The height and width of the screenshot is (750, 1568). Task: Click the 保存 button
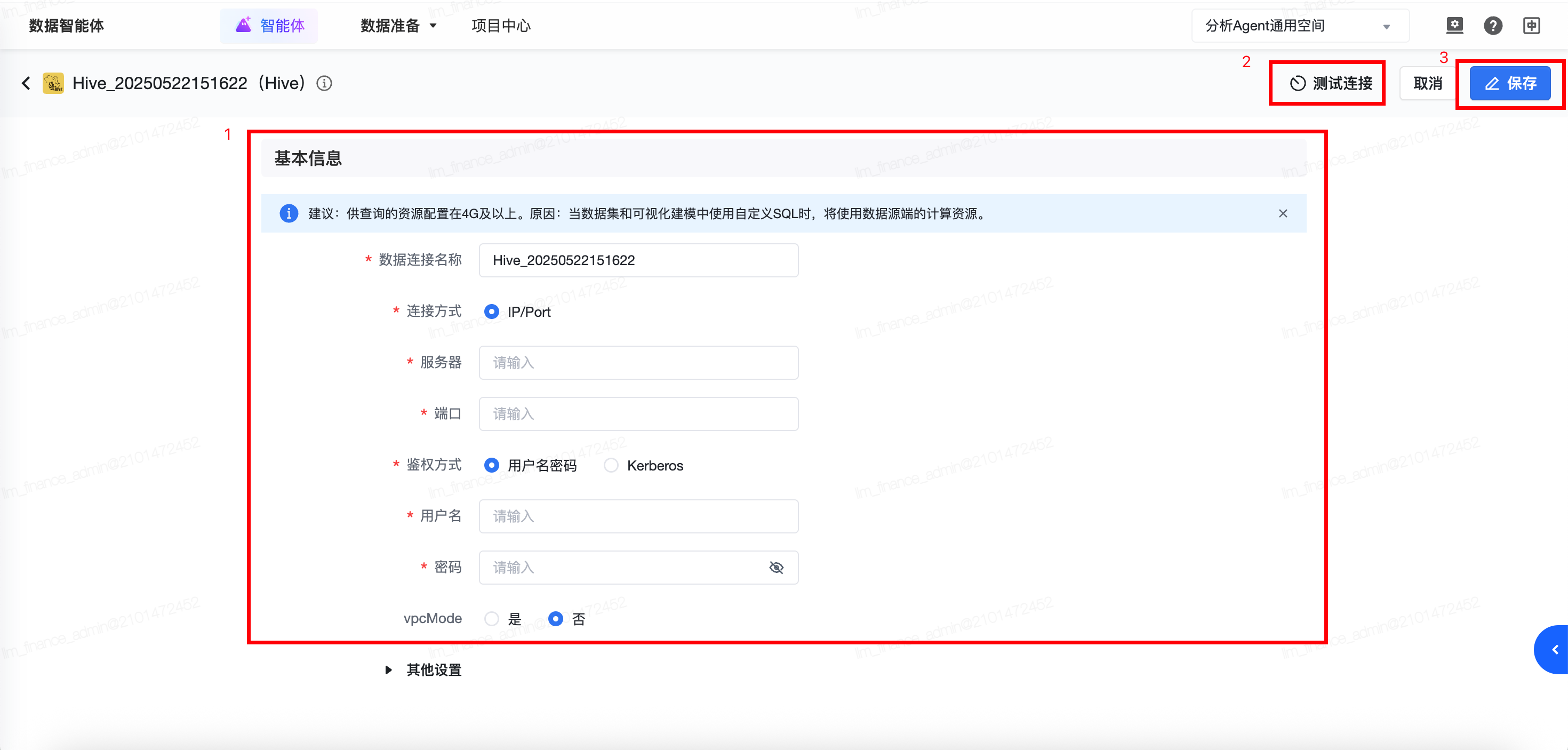1510,83
